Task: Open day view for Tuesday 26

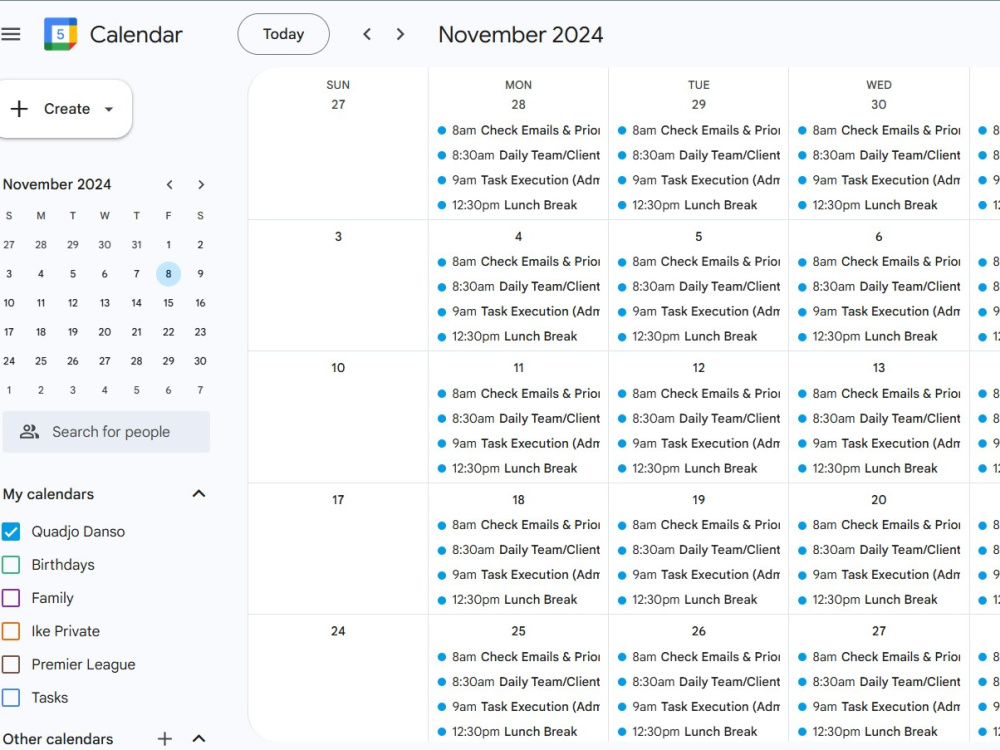Action: click(x=699, y=631)
